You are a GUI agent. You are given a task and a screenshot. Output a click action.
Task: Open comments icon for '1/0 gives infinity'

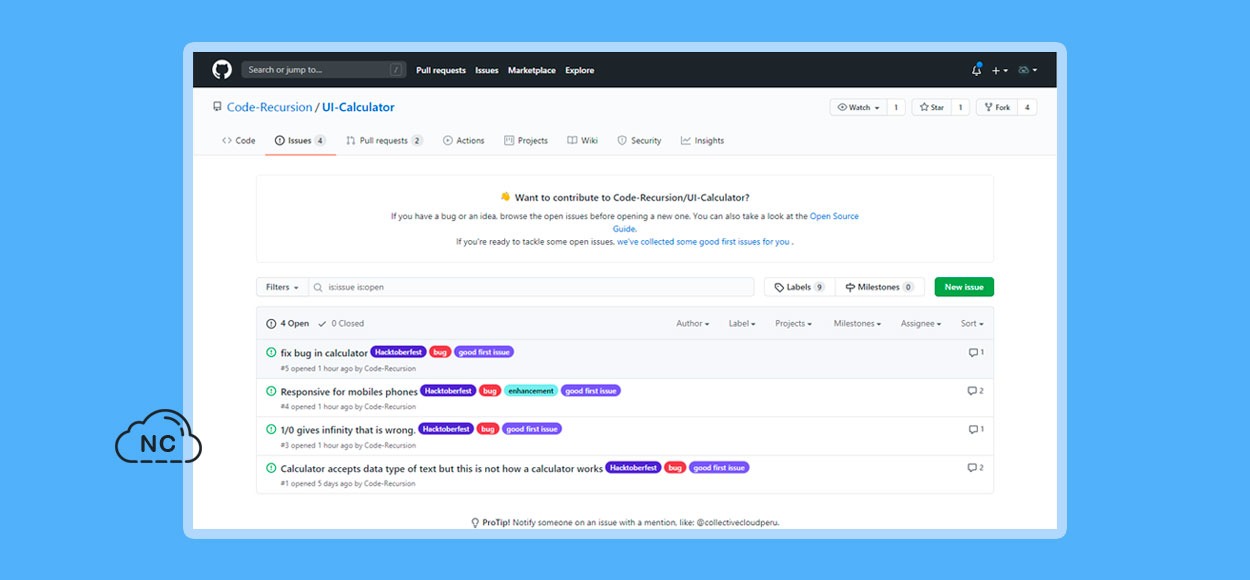976,430
